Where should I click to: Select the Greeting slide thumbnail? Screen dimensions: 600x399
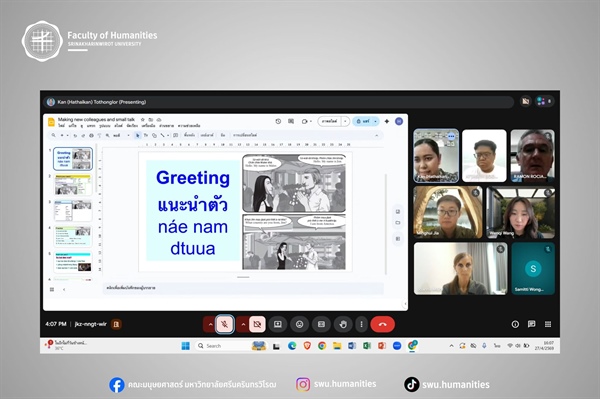tap(73, 158)
